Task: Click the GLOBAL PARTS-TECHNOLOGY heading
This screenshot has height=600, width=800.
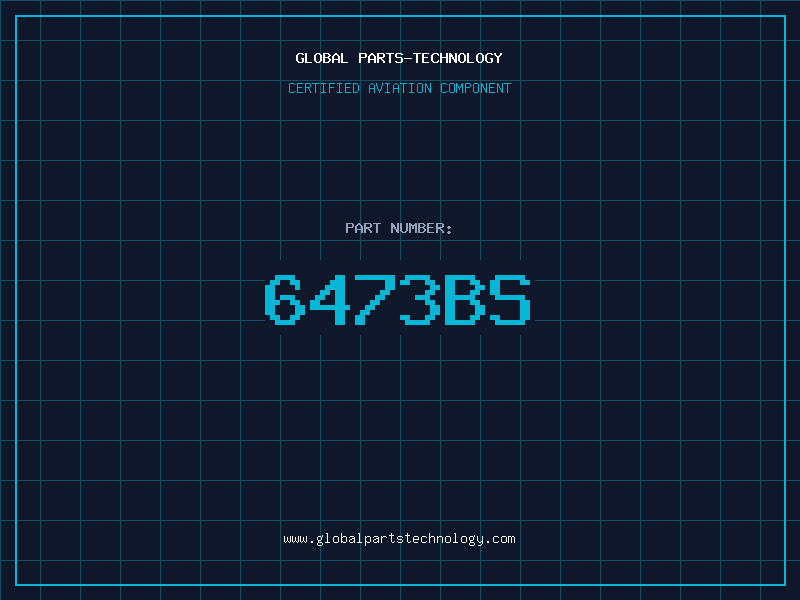Action: [399, 58]
